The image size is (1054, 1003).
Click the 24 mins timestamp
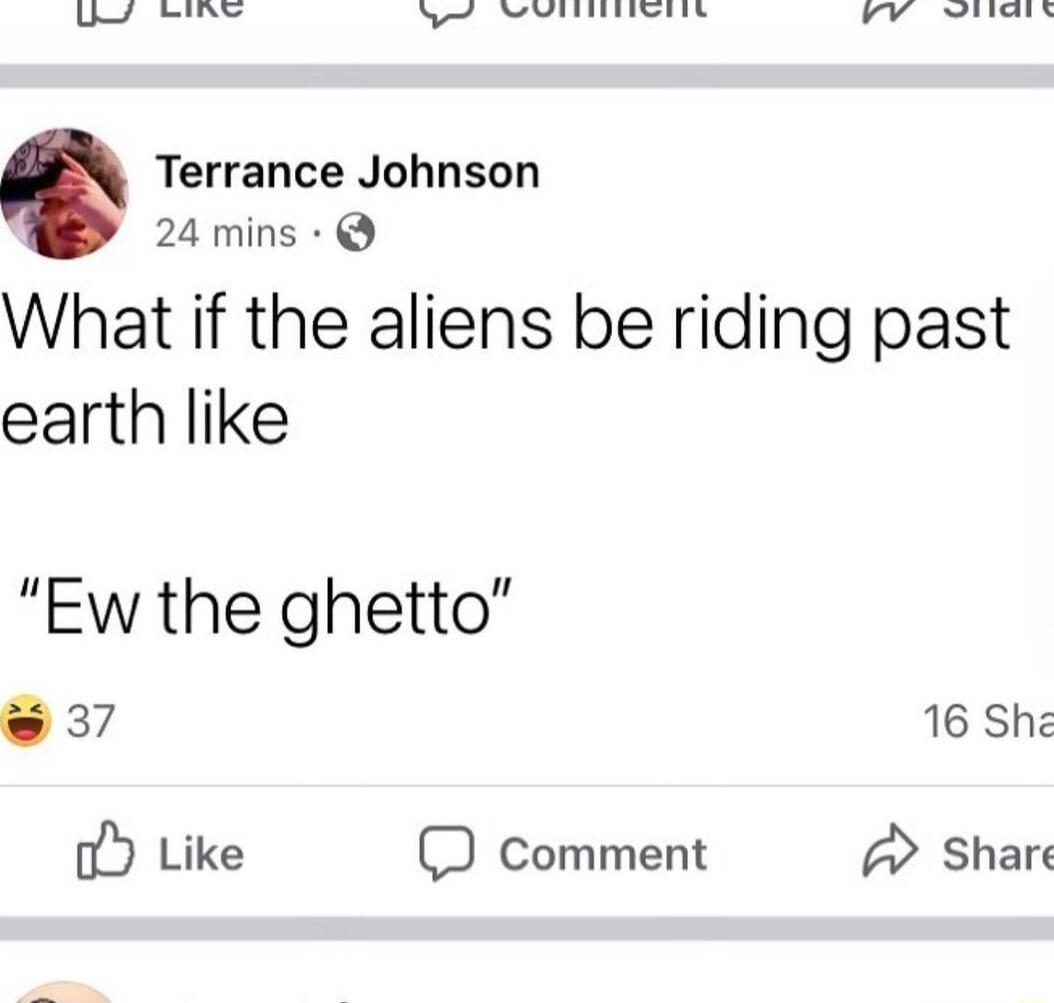226,233
